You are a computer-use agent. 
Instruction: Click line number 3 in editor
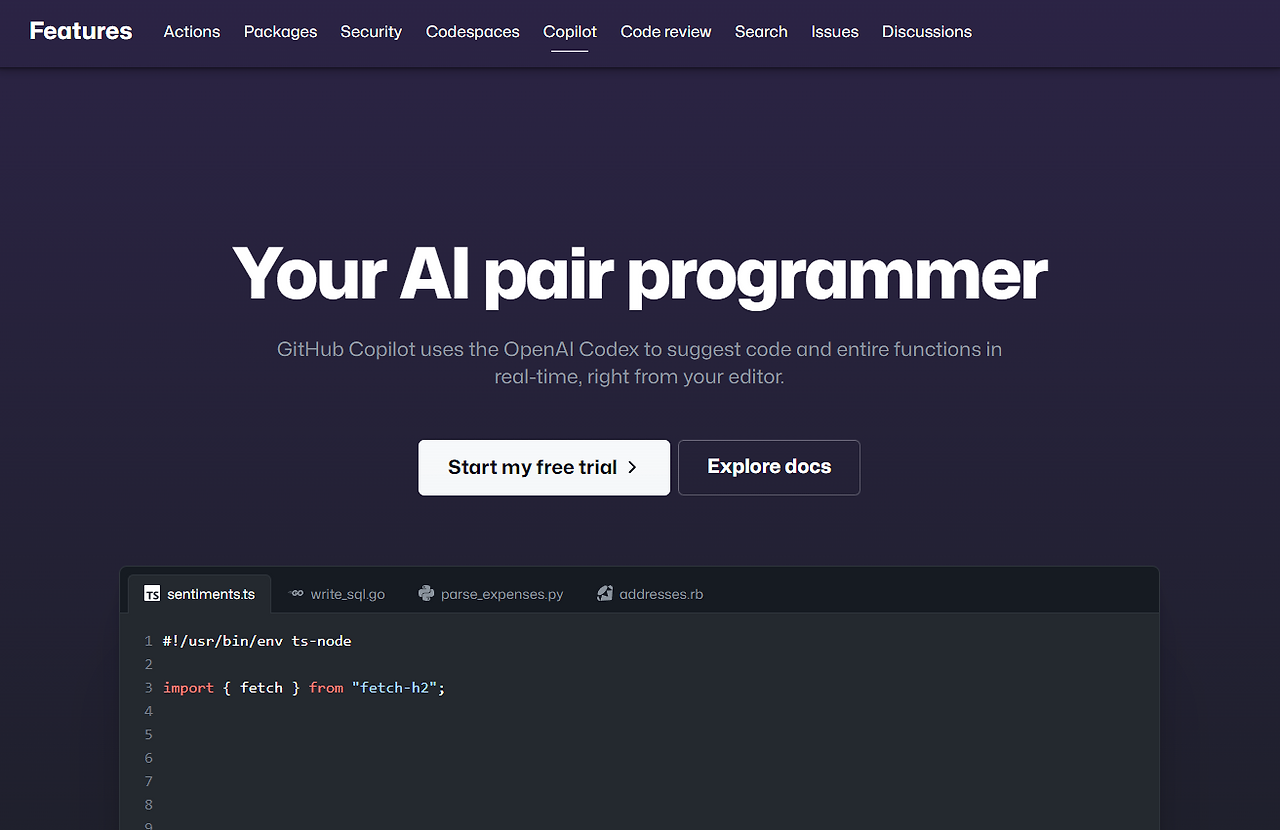(x=148, y=688)
